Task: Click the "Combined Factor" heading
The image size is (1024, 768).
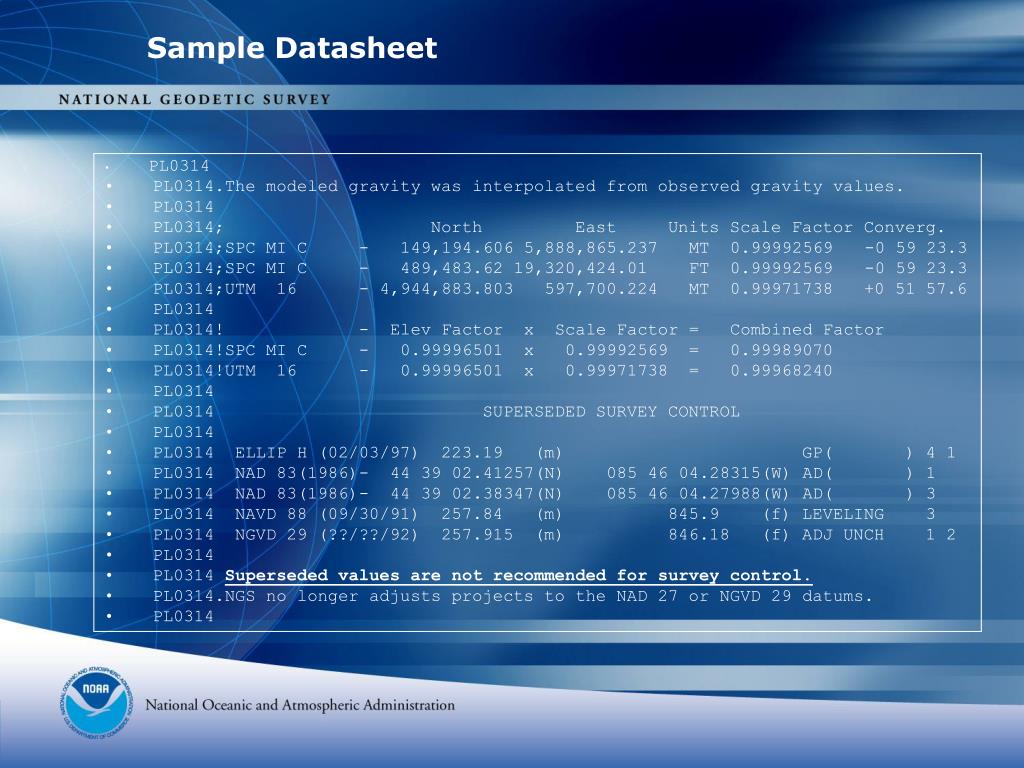Action: pos(807,330)
